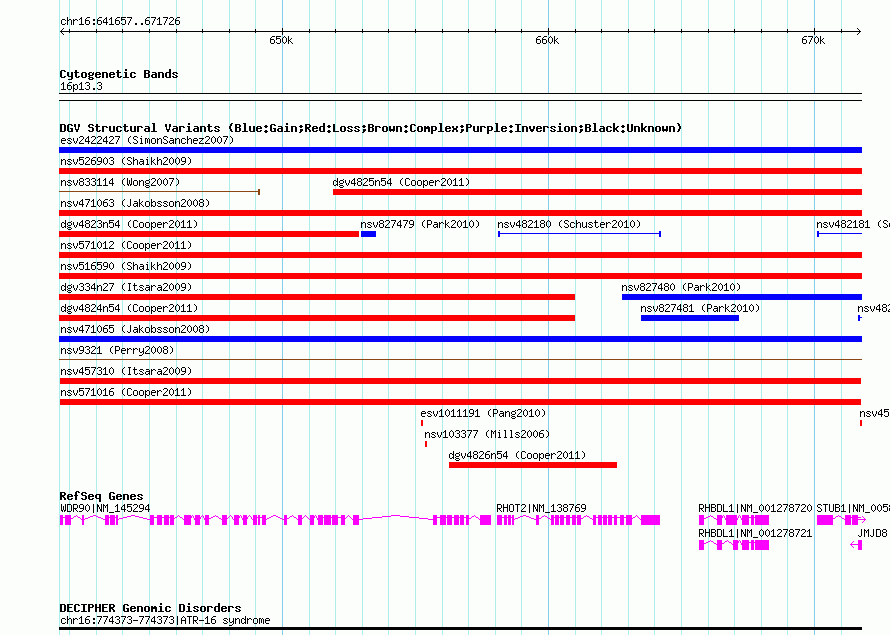Select the nsv526903 (Shaikh2009) variant label
The image size is (890, 635).
click(126, 161)
